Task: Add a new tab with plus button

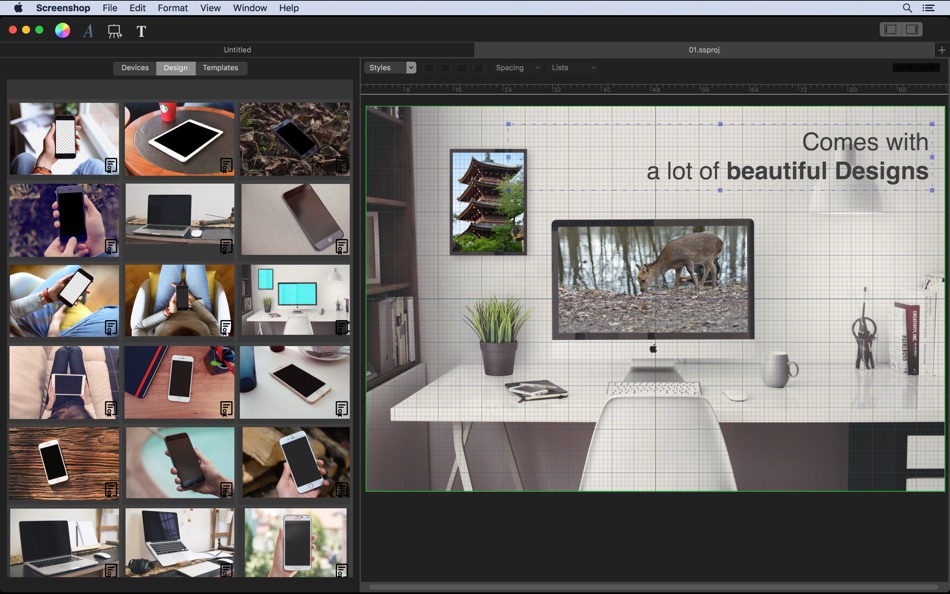Action: coord(942,50)
